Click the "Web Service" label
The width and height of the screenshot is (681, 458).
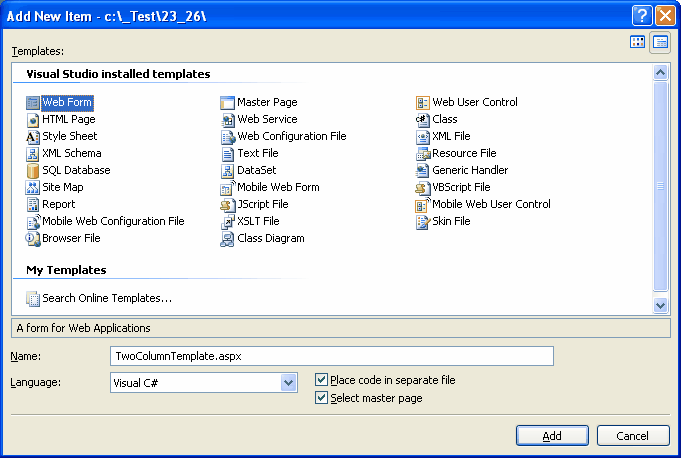point(267,119)
